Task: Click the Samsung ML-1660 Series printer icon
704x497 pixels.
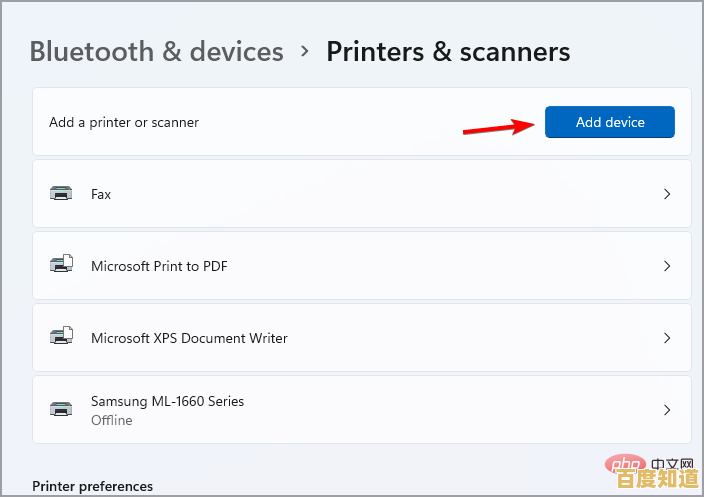Action: pos(61,409)
